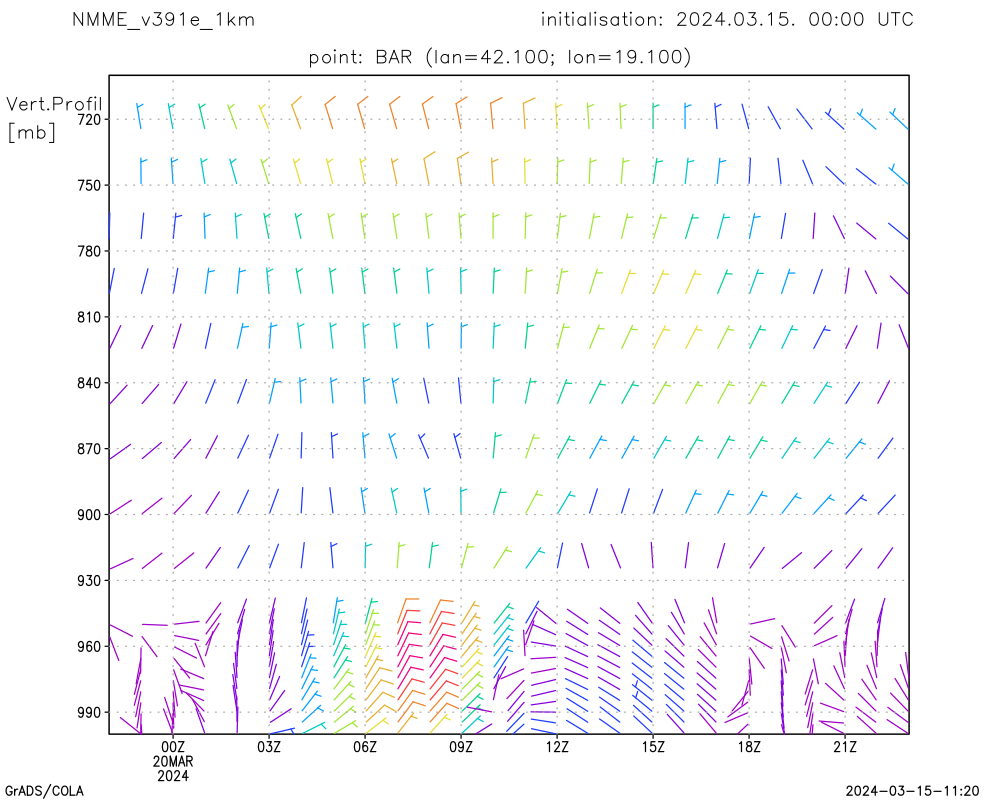1000x800 pixels.
Task: Click the 18Z time axis label
Action: click(x=749, y=747)
